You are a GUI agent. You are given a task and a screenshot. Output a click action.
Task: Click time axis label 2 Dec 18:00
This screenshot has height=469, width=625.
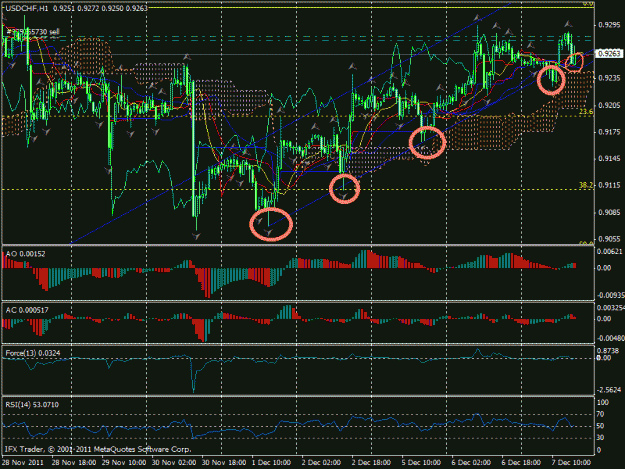pyautogui.click(x=371, y=463)
